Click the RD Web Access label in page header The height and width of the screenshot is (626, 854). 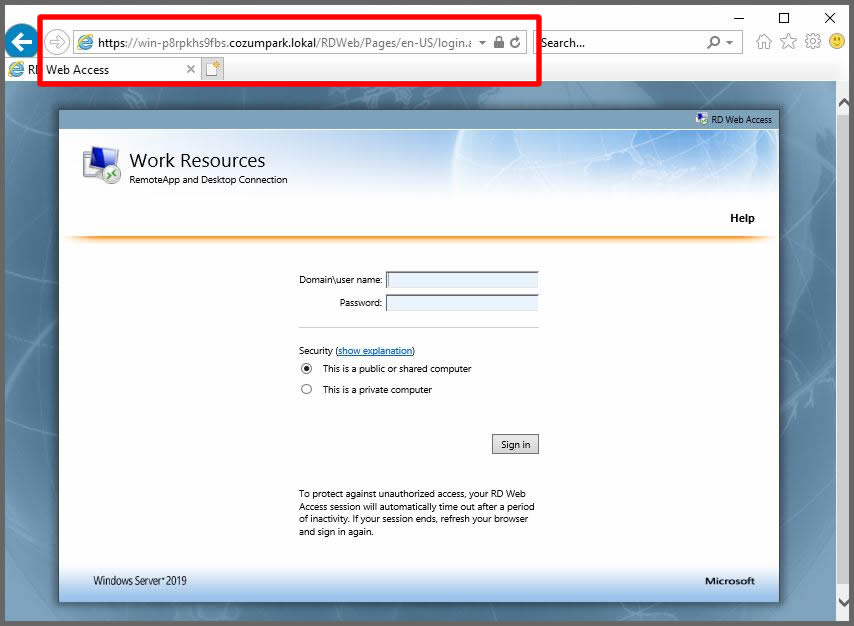click(x=741, y=119)
